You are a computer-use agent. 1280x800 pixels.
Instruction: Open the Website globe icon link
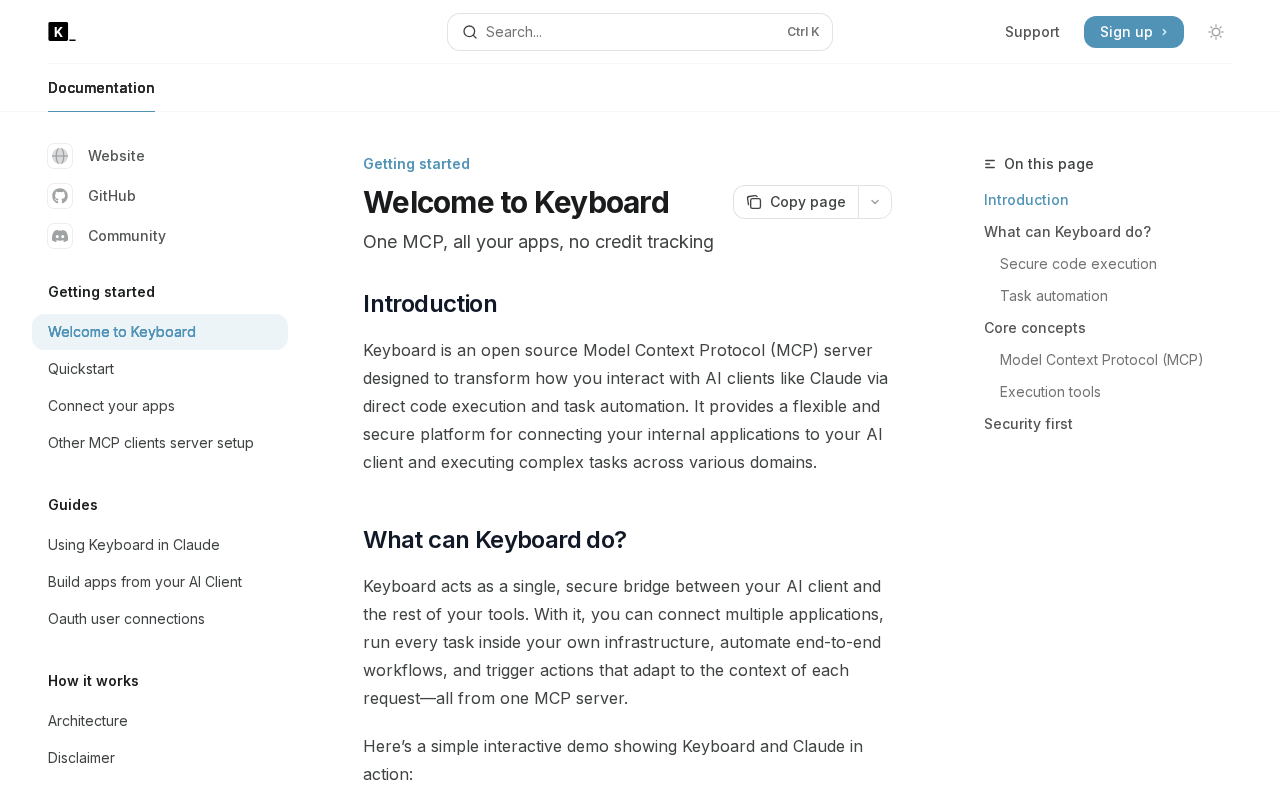[x=60, y=156]
